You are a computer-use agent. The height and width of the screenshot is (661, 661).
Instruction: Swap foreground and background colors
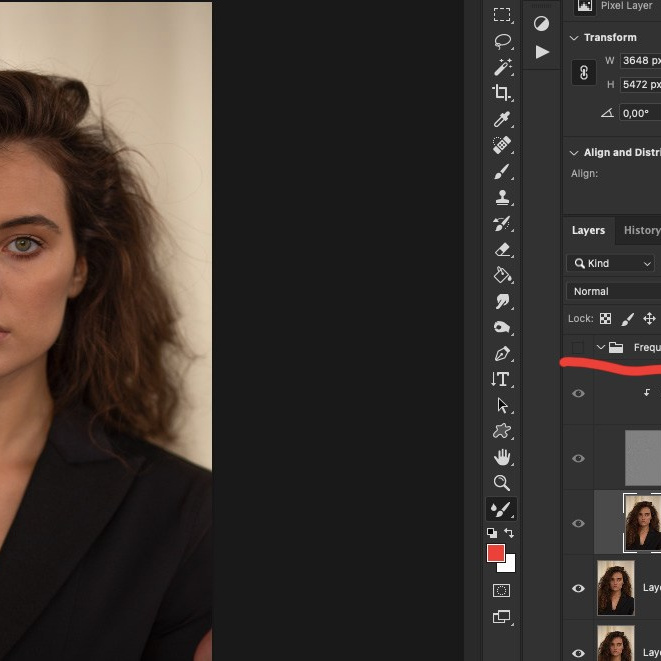click(x=509, y=533)
